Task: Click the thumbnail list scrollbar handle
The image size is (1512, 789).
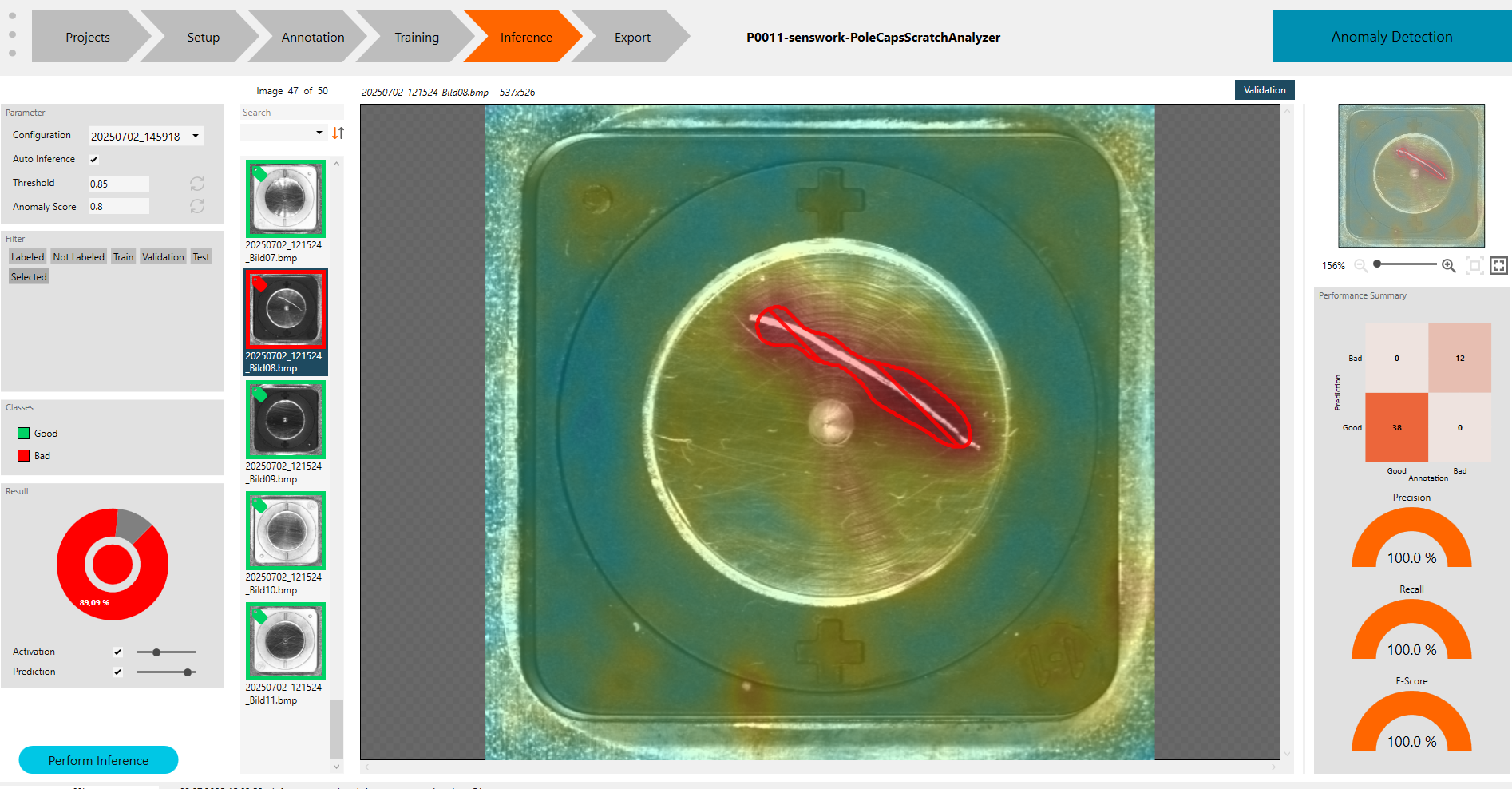Action: click(x=337, y=730)
